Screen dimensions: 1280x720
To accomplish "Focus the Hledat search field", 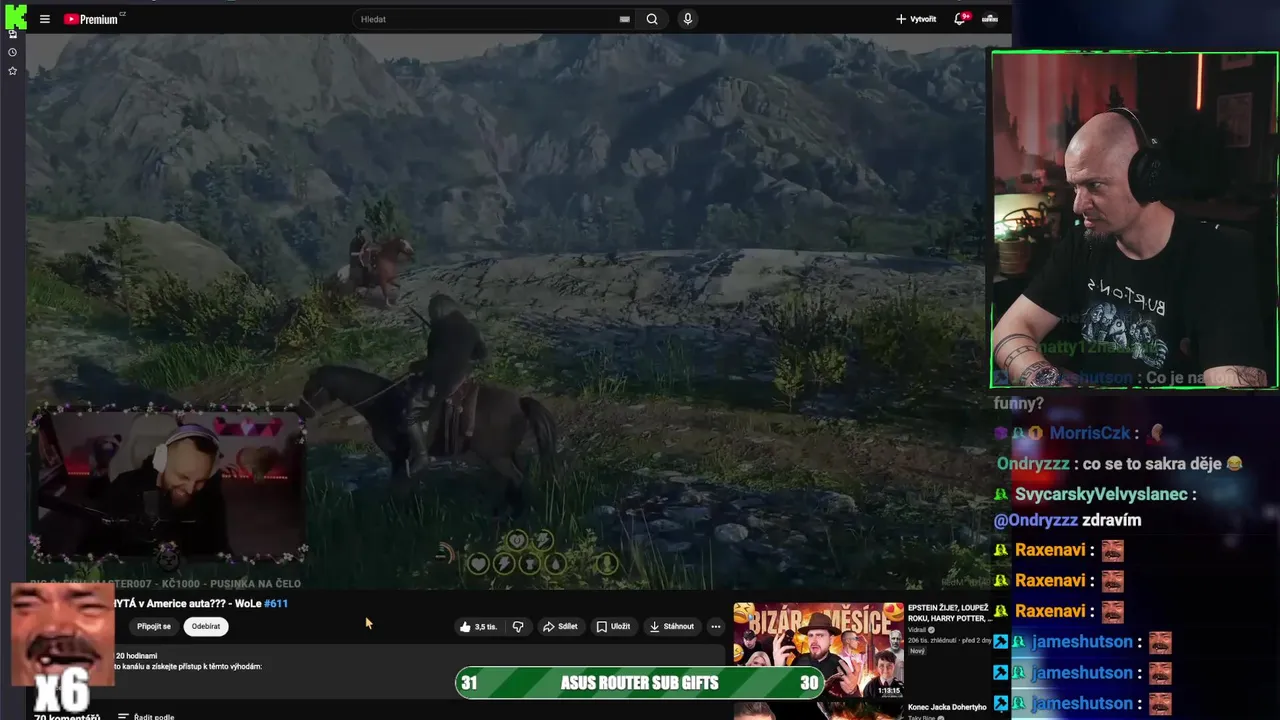I will [488, 19].
